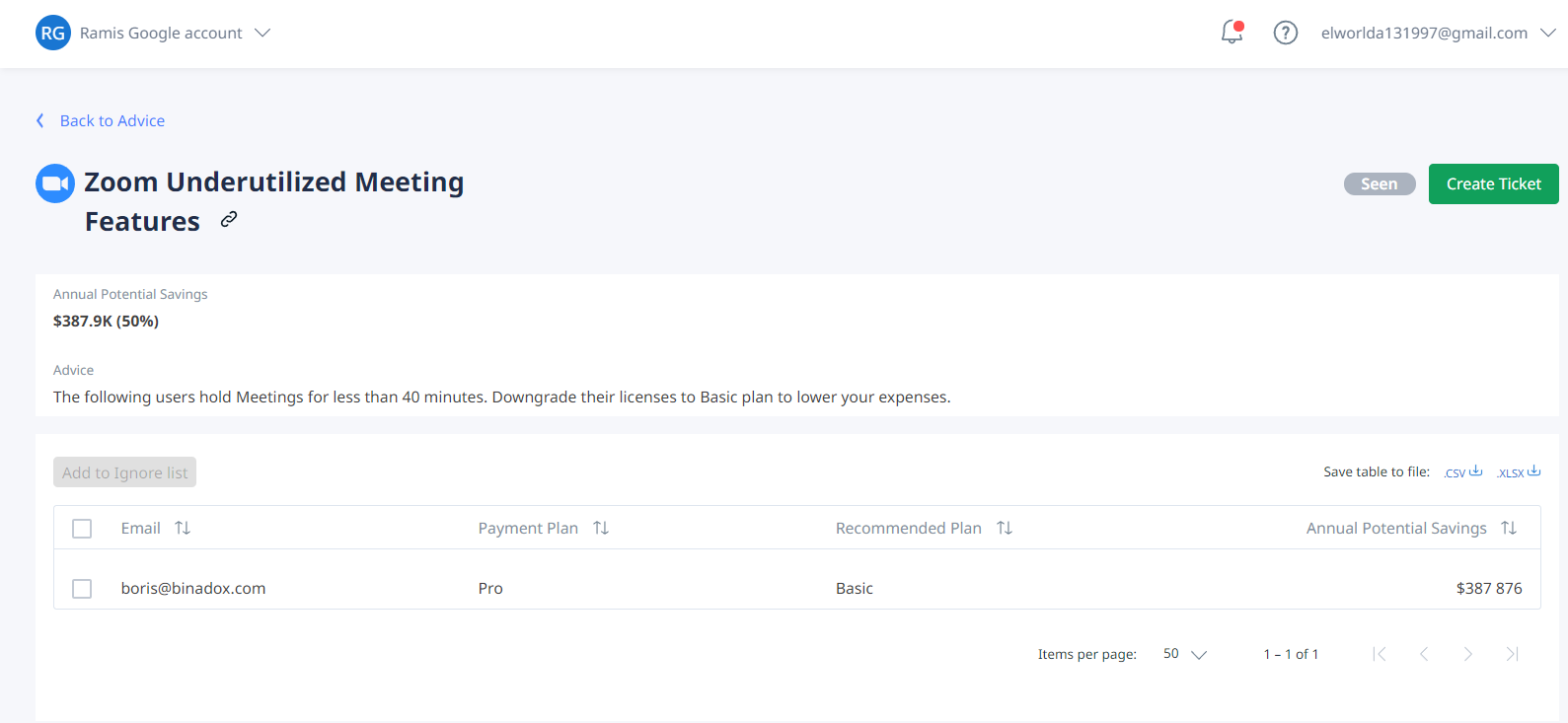Click the Payment Plan header label
Image resolution: width=1568 pixels, height=723 pixels.
coord(528,528)
